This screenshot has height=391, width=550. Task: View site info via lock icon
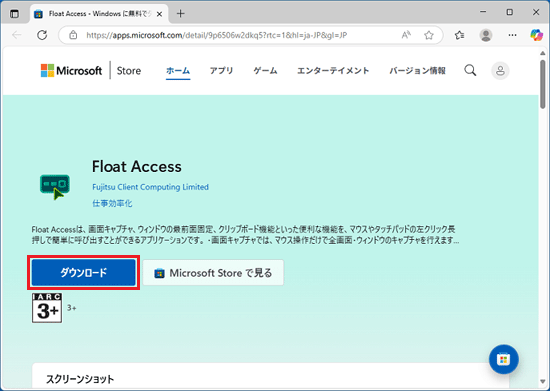coord(73,35)
